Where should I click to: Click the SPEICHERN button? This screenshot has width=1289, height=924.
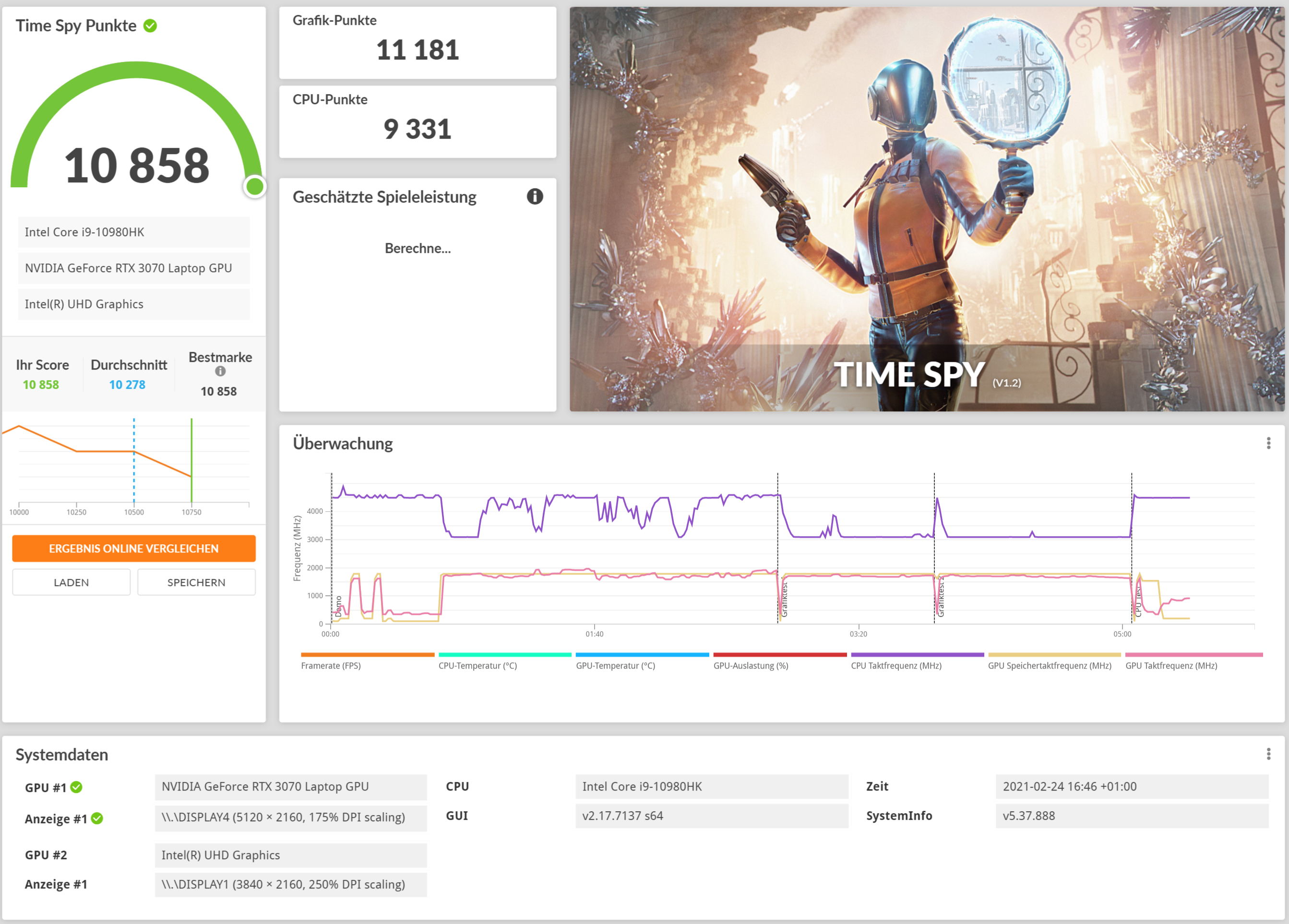click(x=197, y=582)
